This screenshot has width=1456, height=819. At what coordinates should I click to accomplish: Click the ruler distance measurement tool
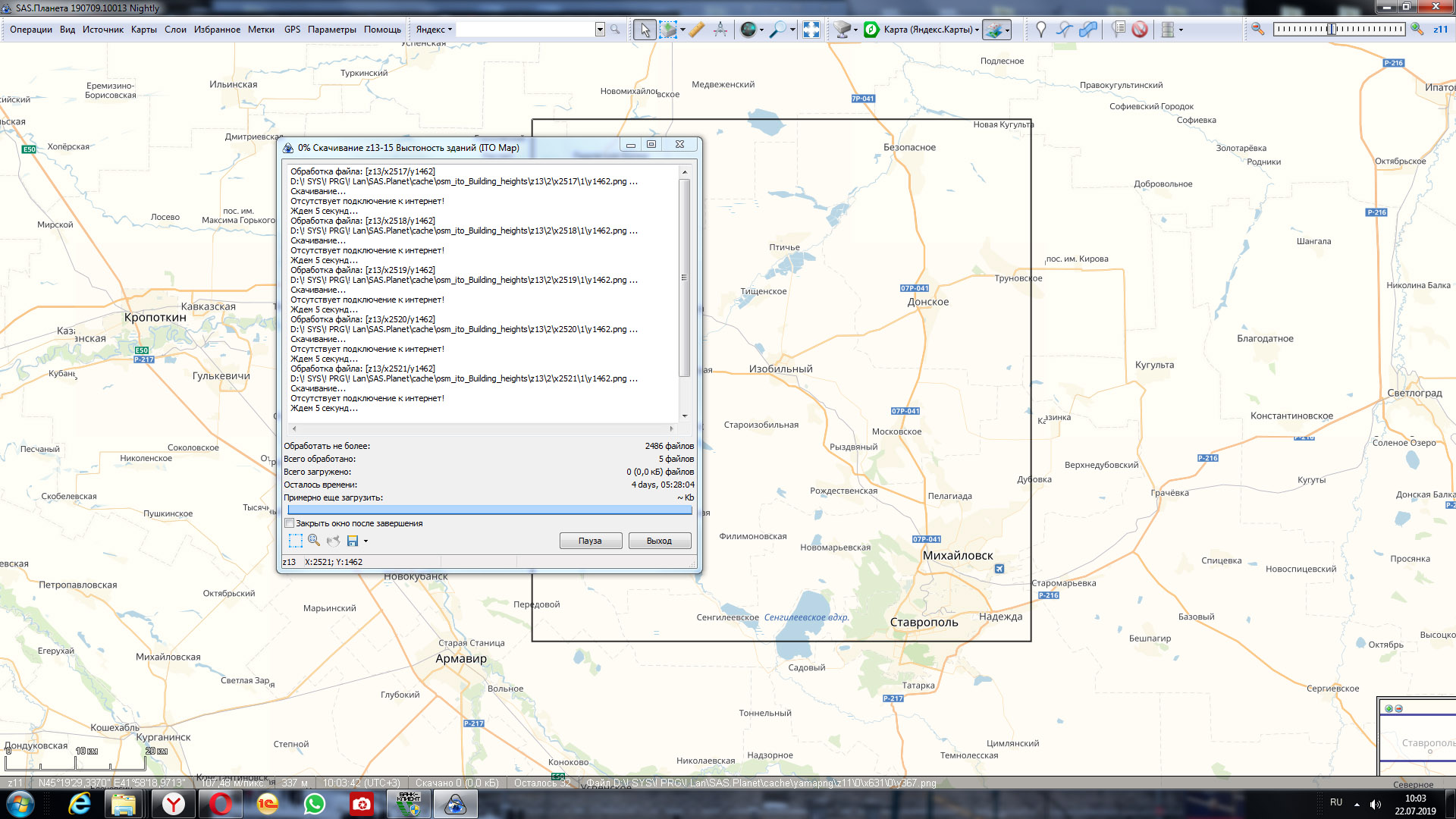pos(697,30)
